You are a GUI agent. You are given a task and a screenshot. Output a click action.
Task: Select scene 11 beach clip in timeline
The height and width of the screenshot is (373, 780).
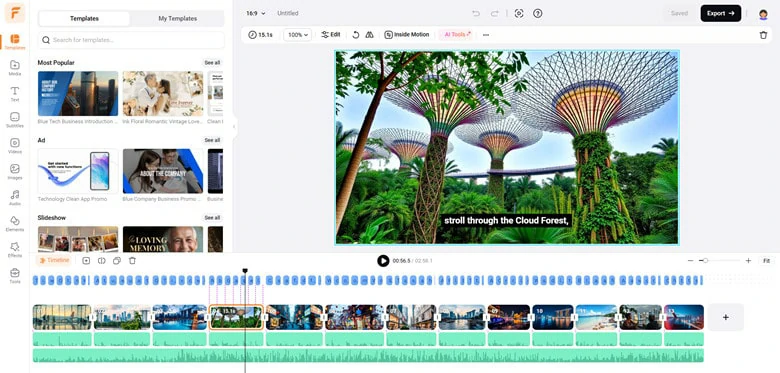(x=596, y=317)
